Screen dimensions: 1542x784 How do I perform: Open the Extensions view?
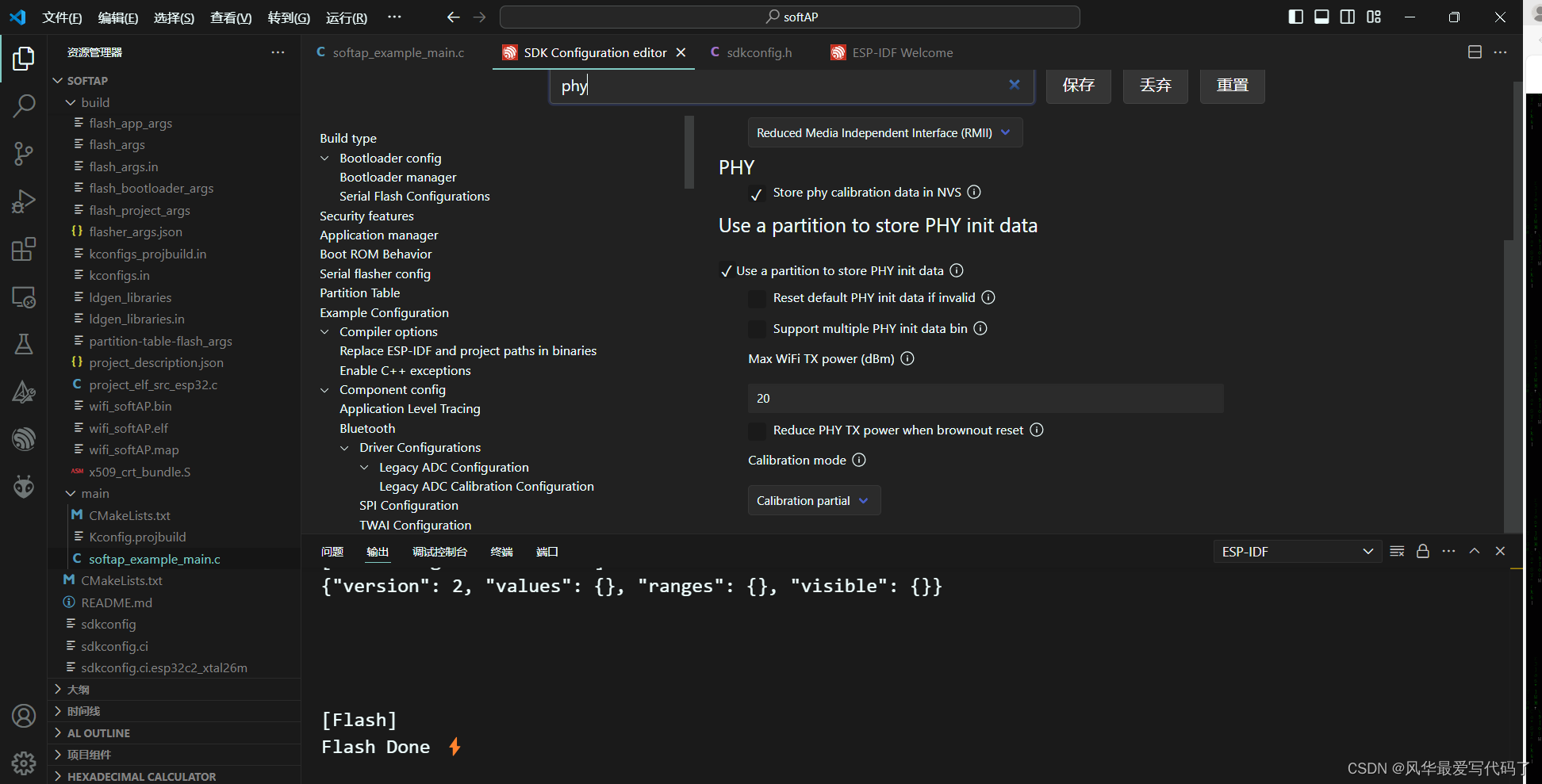pyautogui.click(x=24, y=249)
